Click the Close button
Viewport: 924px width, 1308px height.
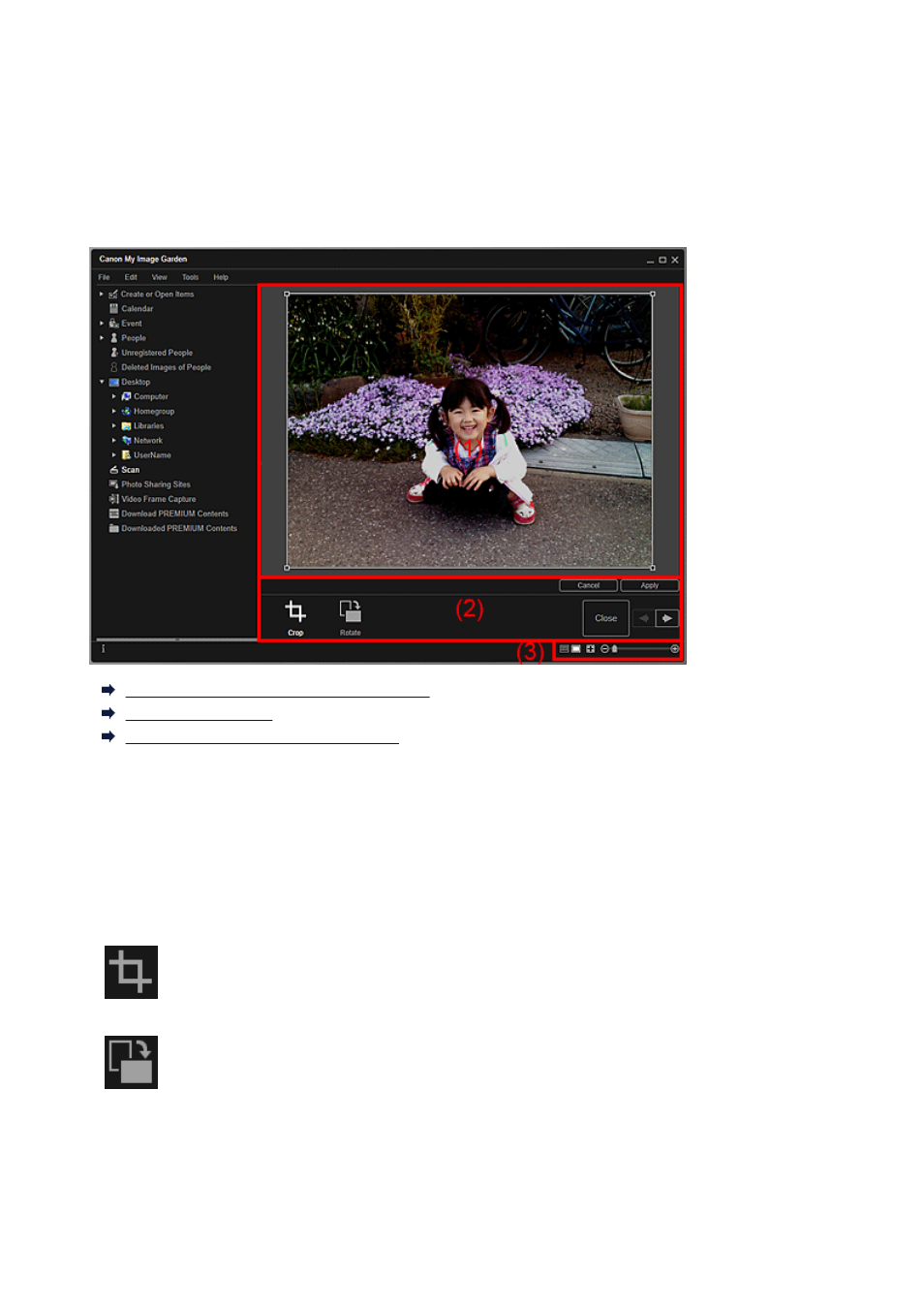point(606,618)
